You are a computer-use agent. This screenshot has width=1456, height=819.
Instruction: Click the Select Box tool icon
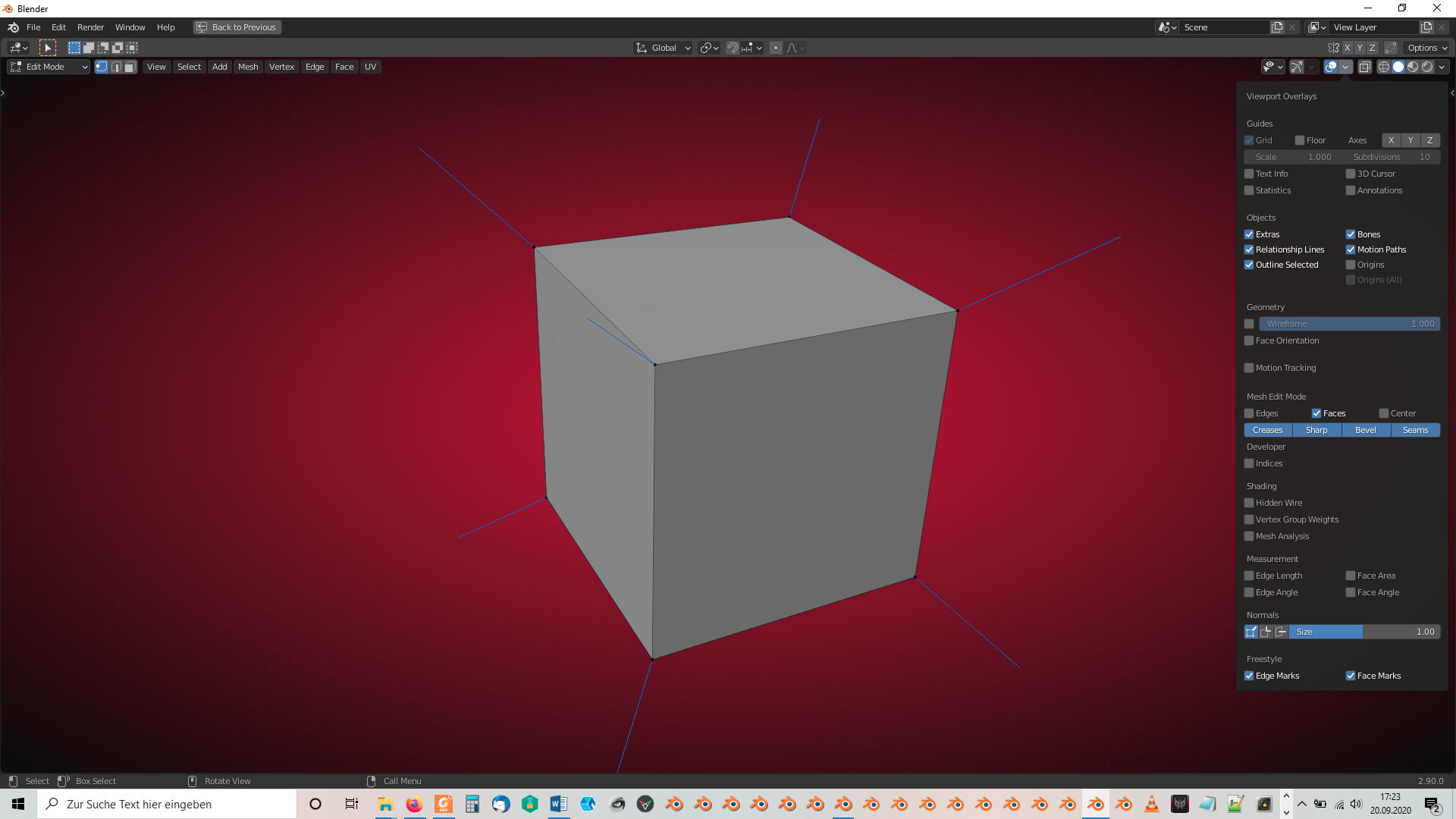point(48,48)
